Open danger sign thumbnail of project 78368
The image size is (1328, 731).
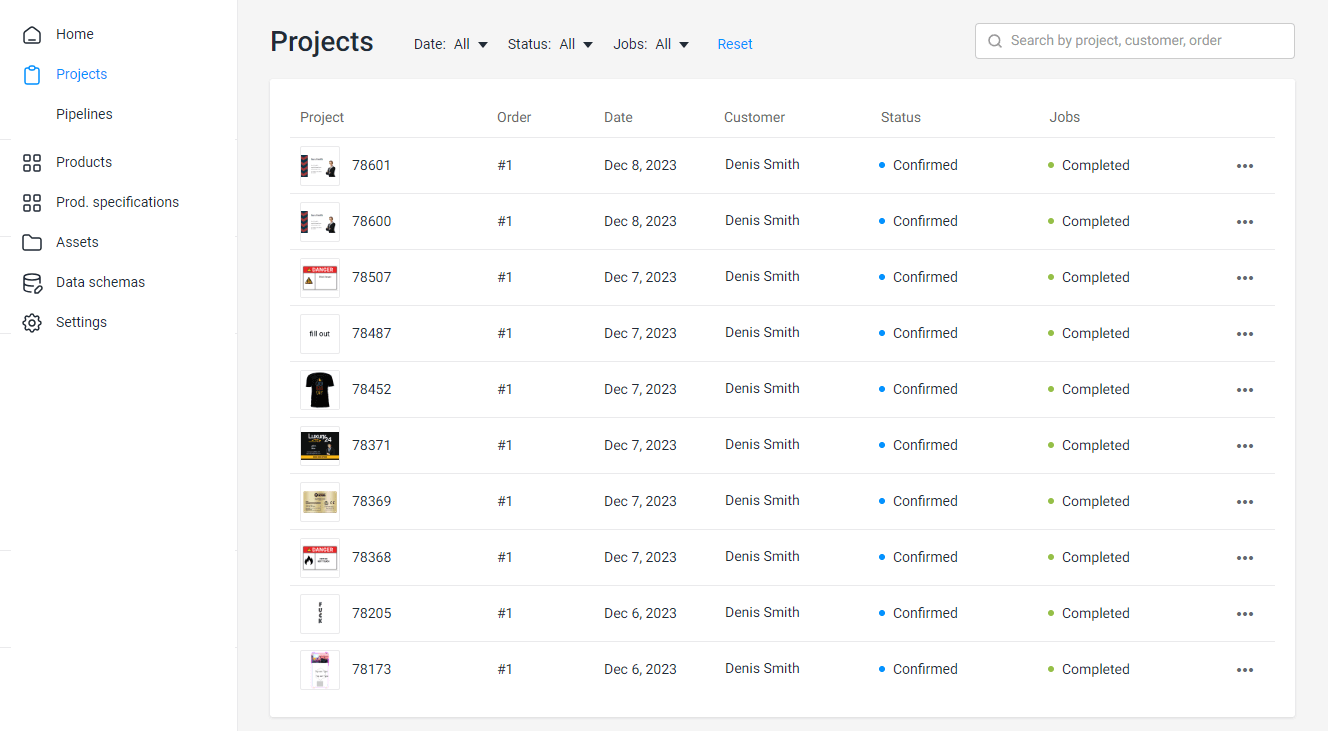coord(320,558)
